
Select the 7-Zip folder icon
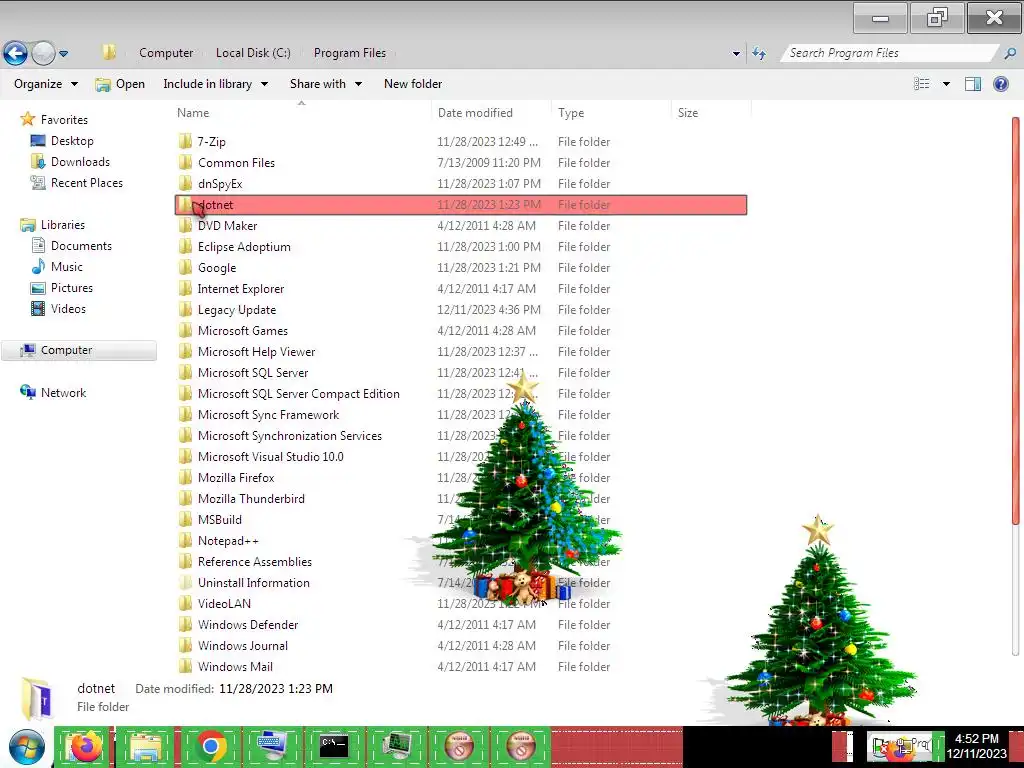point(185,141)
